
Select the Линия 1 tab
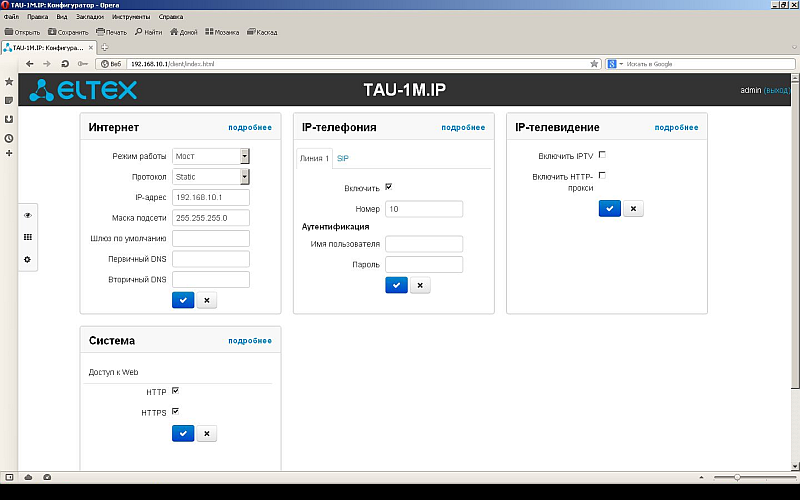(x=314, y=159)
